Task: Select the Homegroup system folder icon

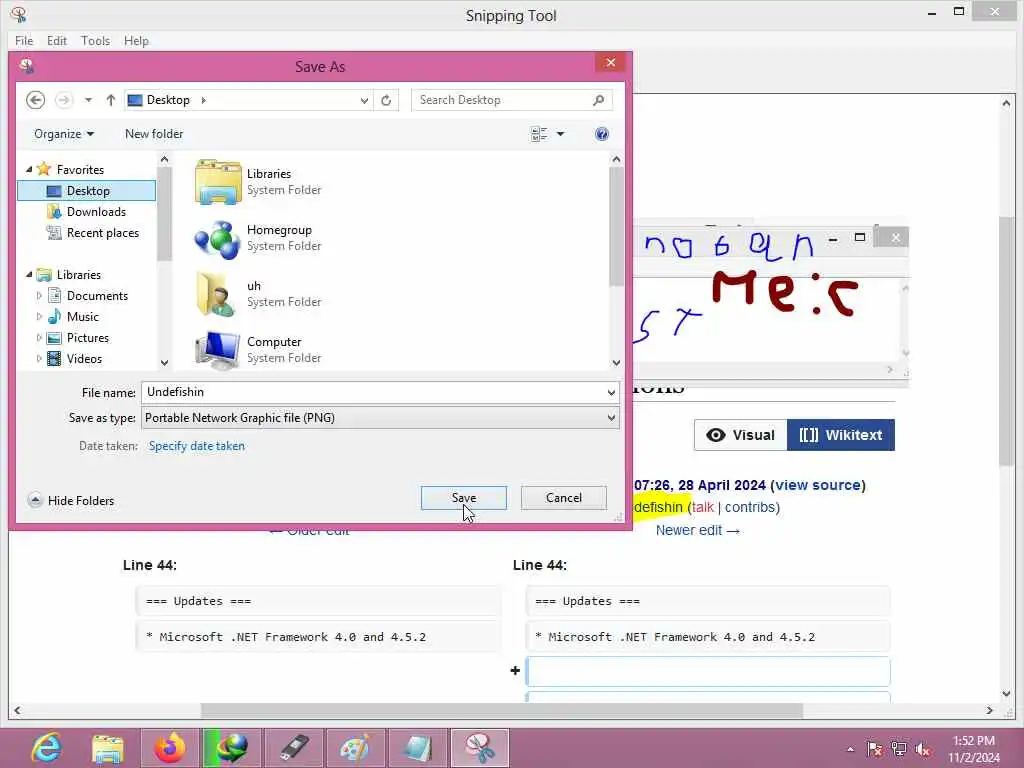Action: tap(218, 238)
